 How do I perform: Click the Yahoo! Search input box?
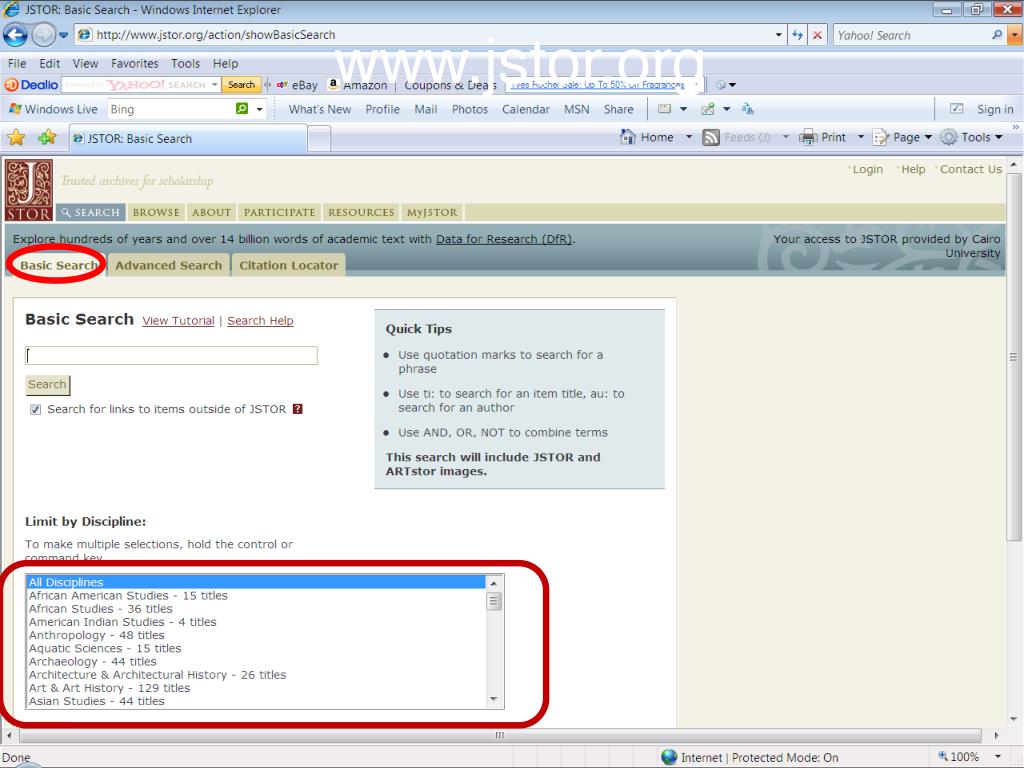(x=912, y=35)
